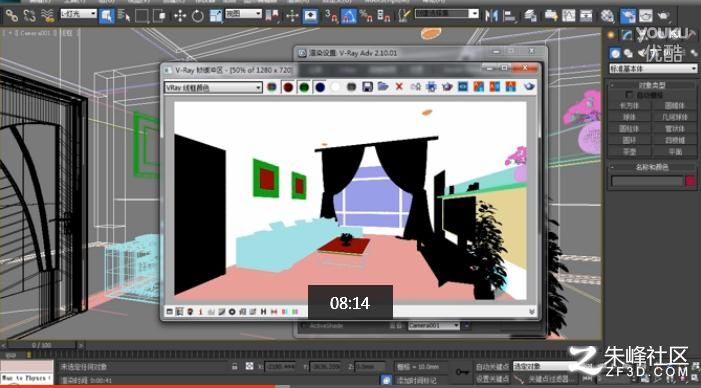Select the Rotate transform tool
701x388 pixels.
click(198, 16)
